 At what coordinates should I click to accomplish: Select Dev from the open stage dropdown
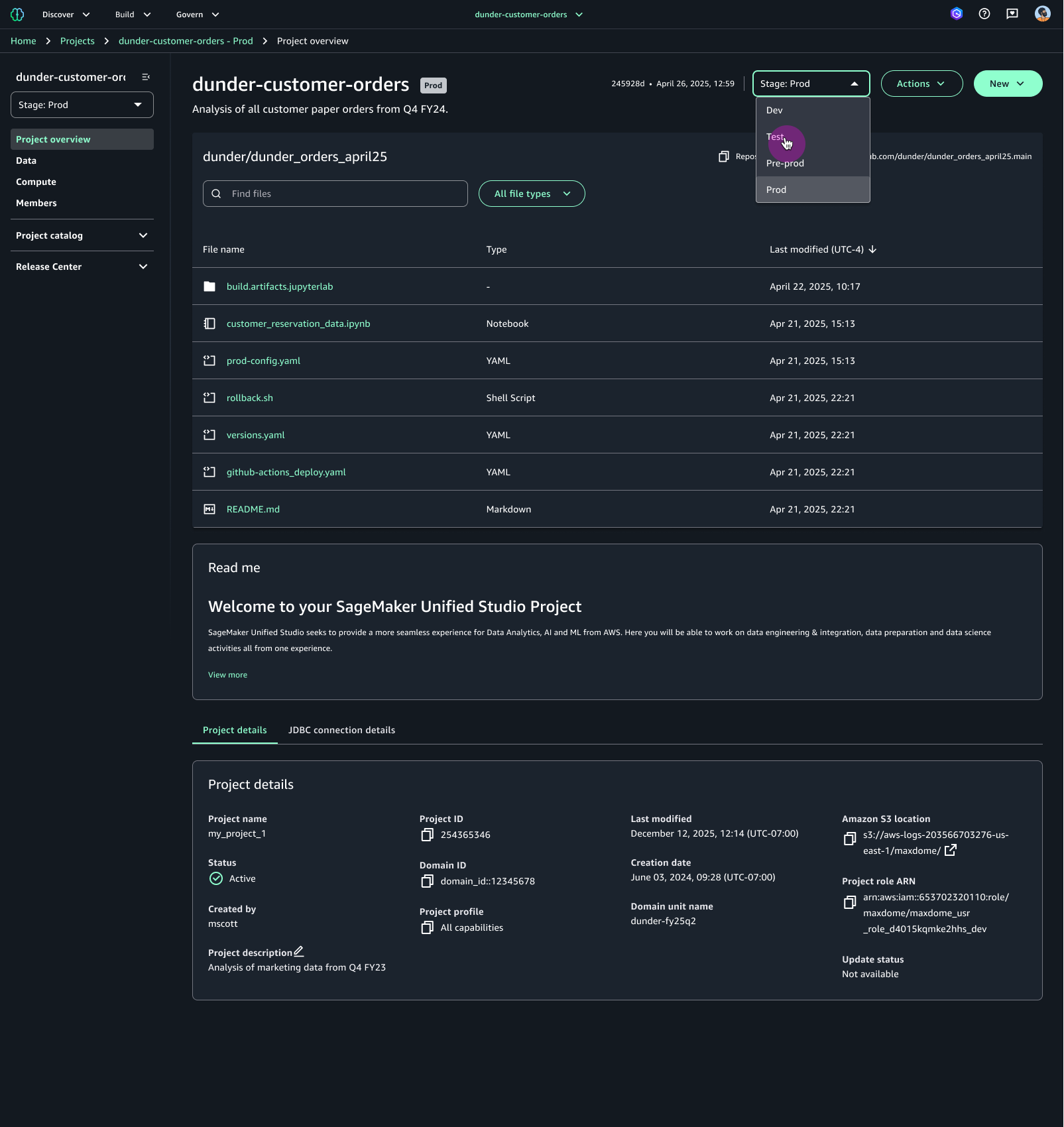point(774,110)
